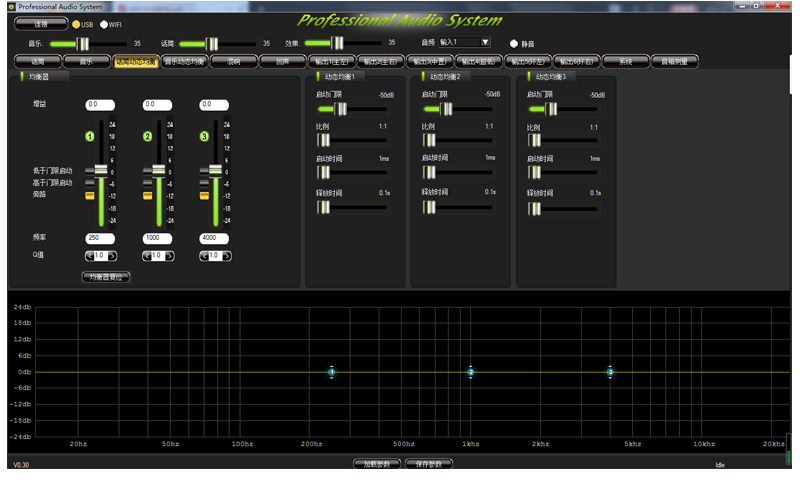Decrease Q value for band 3
The width and height of the screenshot is (800, 482).
pos(204,256)
